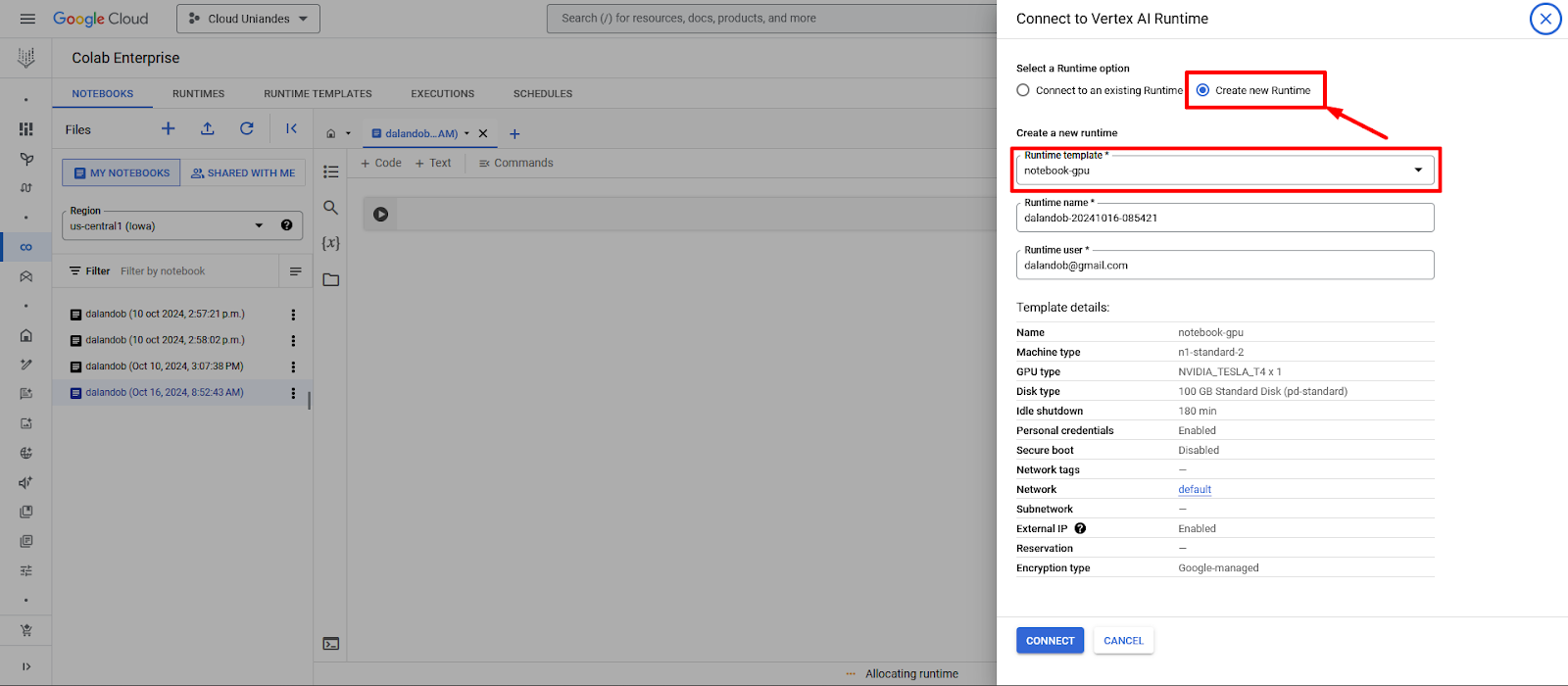Switch to the Runtimes tab
This screenshot has width=1568, height=686.
click(x=199, y=94)
